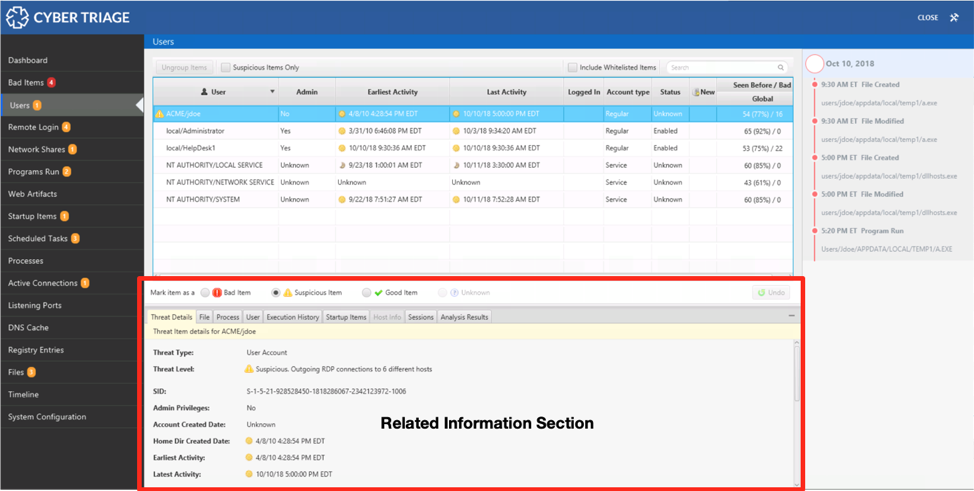974x491 pixels.
Task: Open Timeline in the sidebar
Action: (x=72, y=395)
